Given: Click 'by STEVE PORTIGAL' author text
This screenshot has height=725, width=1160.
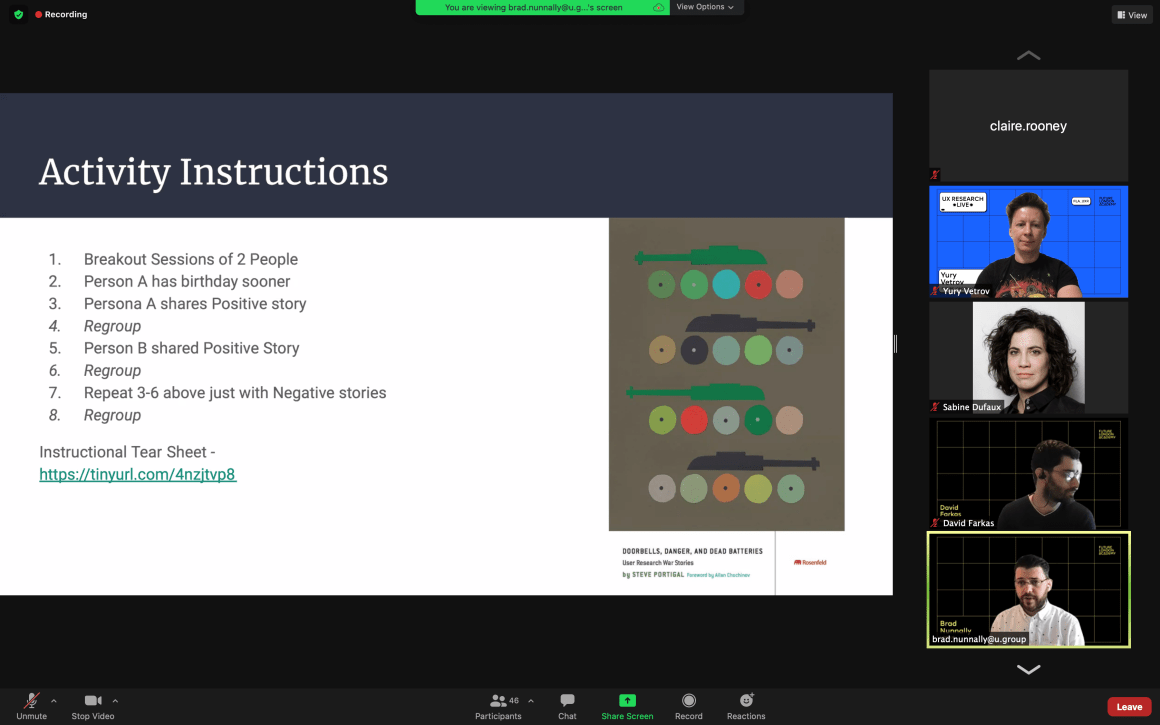Looking at the screenshot, I should (653, 575).
